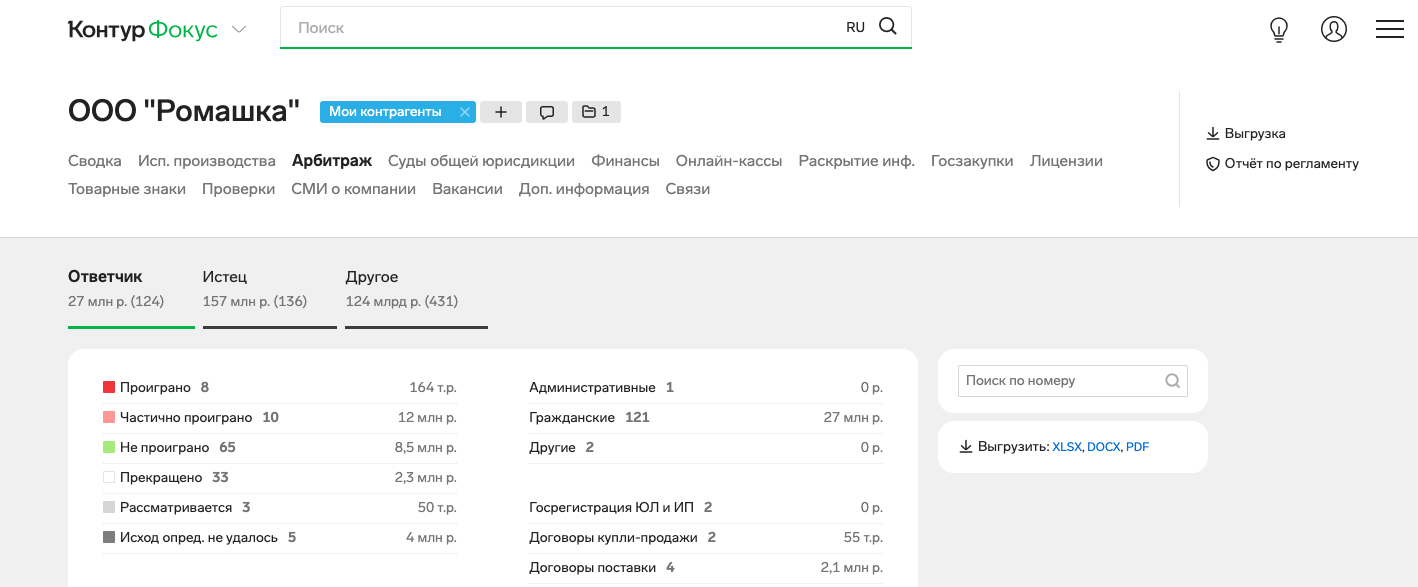Viewport: 1418px width, 587px height.
Task: Switch search language via RU selector
Action: tap(855, 28)
